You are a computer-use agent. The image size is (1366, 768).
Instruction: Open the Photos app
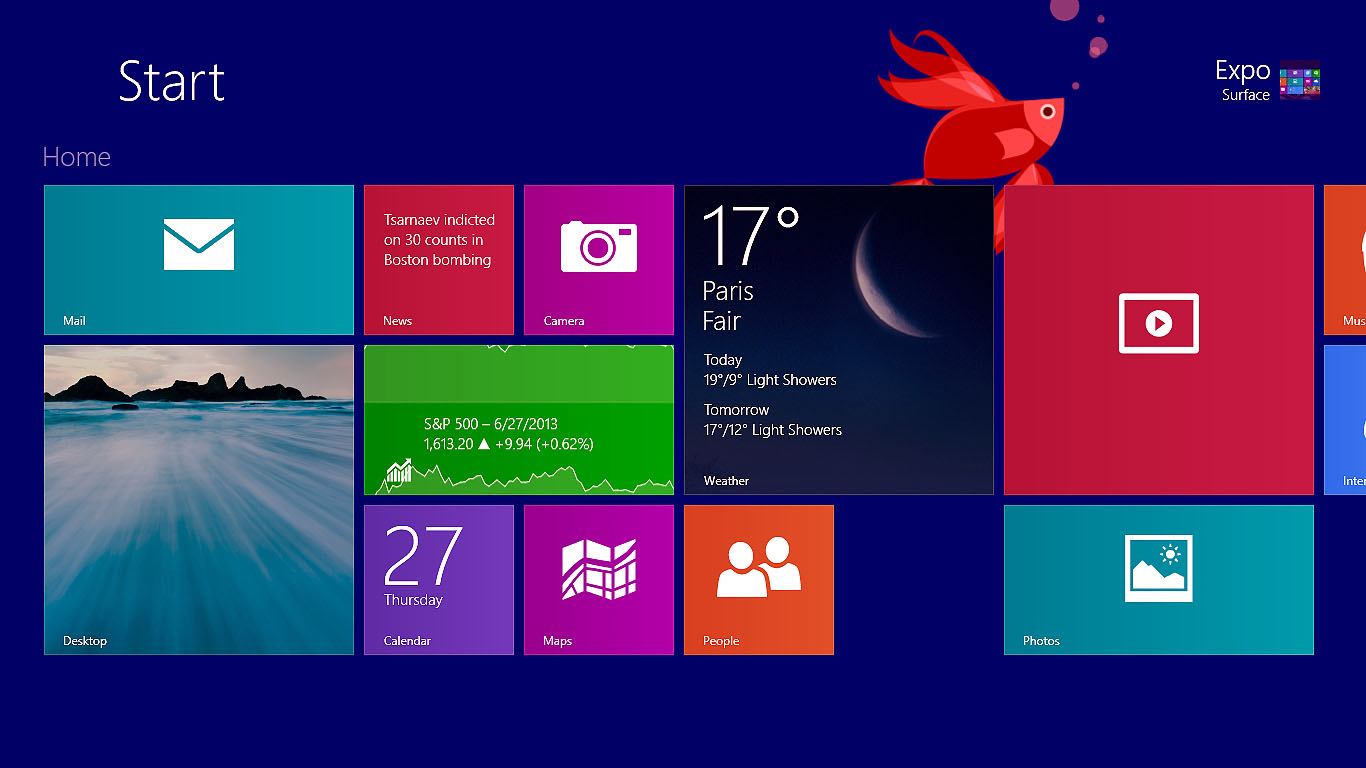1158,580
